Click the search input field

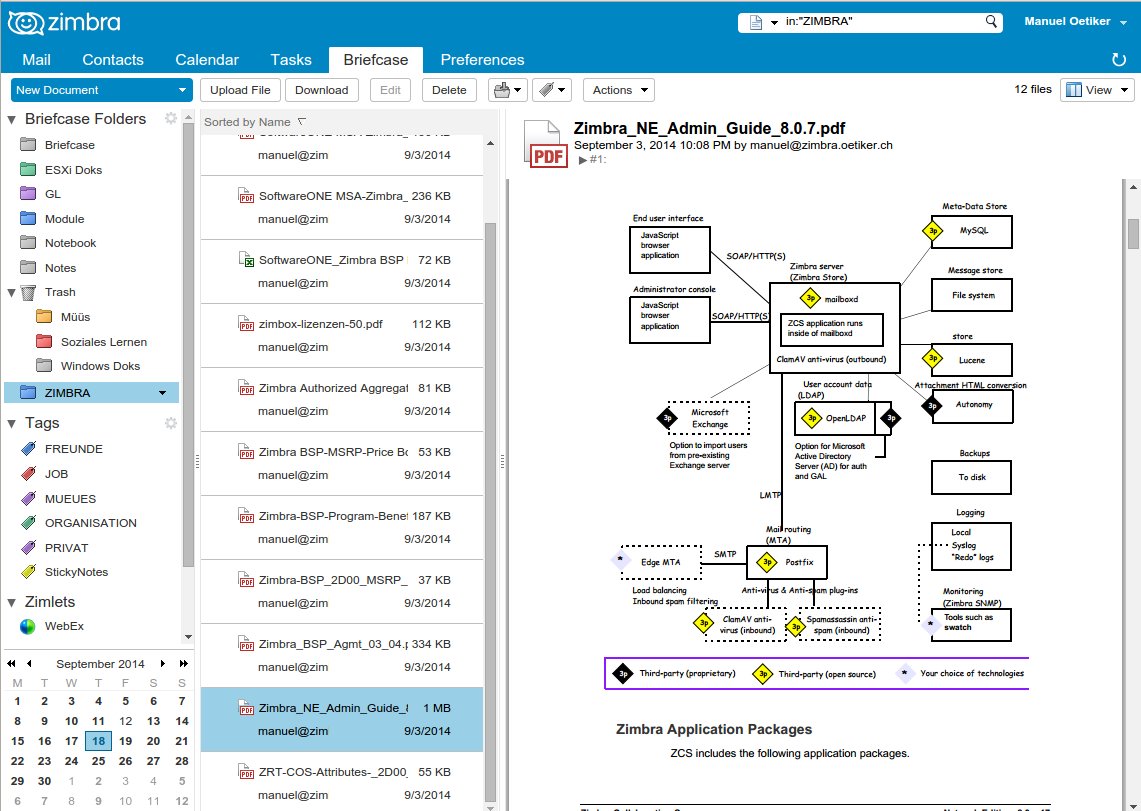882,22
